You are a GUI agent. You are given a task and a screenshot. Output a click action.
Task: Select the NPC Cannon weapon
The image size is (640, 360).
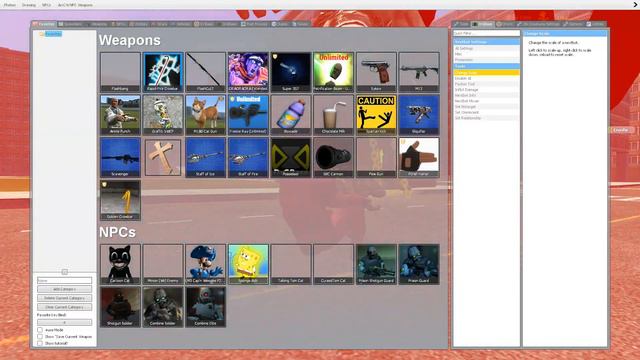(x=333, y=157)
